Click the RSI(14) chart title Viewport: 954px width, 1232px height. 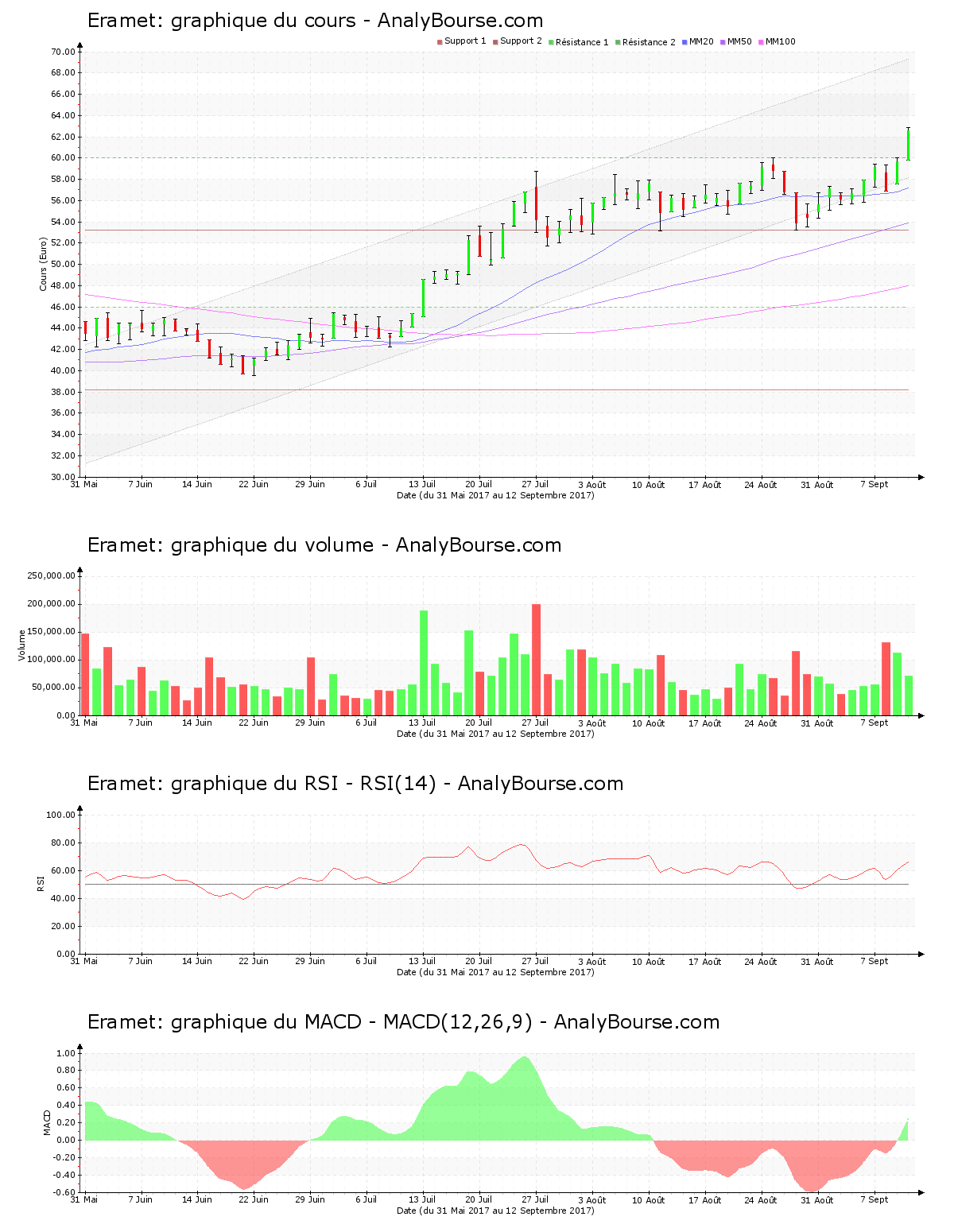tap(355, 784)
